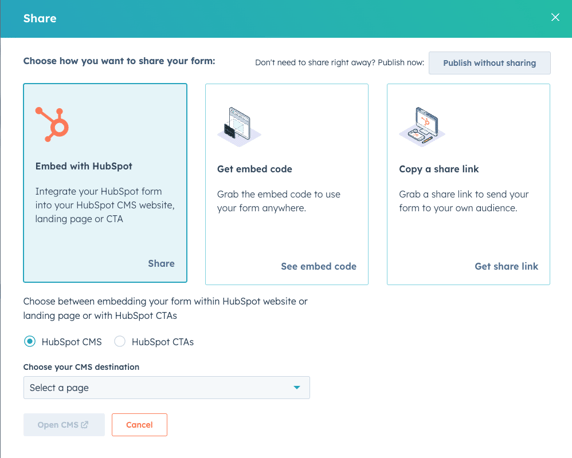The width and height of the screenshot is (572, 458).
Task: Click the Open CMS button
Action: 64,425
